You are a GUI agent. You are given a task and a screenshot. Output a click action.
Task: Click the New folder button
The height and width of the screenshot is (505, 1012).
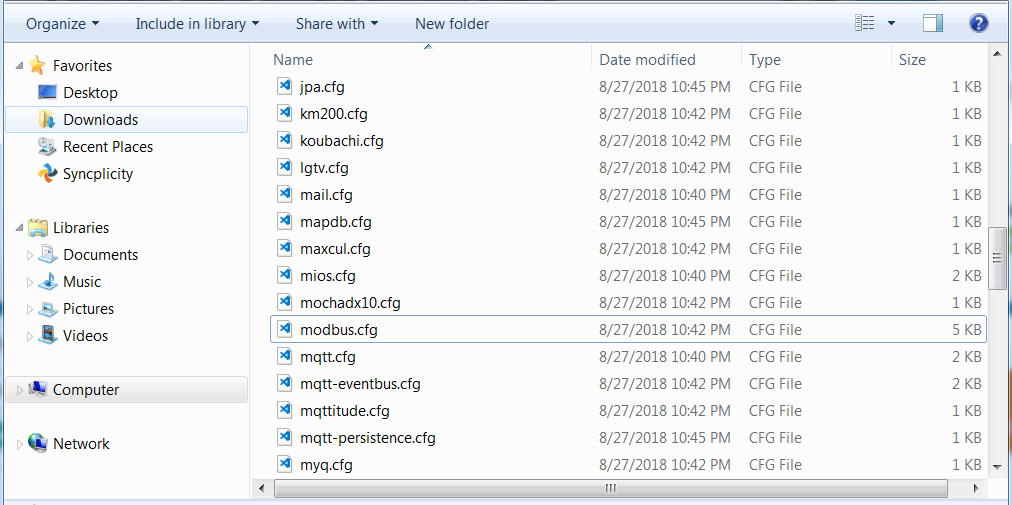click(452, 23)
